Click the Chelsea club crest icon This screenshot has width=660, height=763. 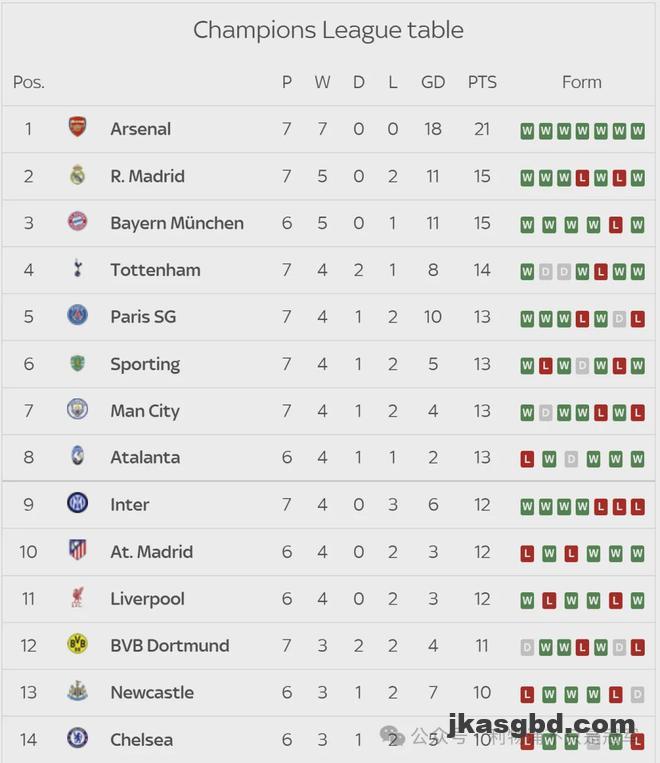click(77, 739)
